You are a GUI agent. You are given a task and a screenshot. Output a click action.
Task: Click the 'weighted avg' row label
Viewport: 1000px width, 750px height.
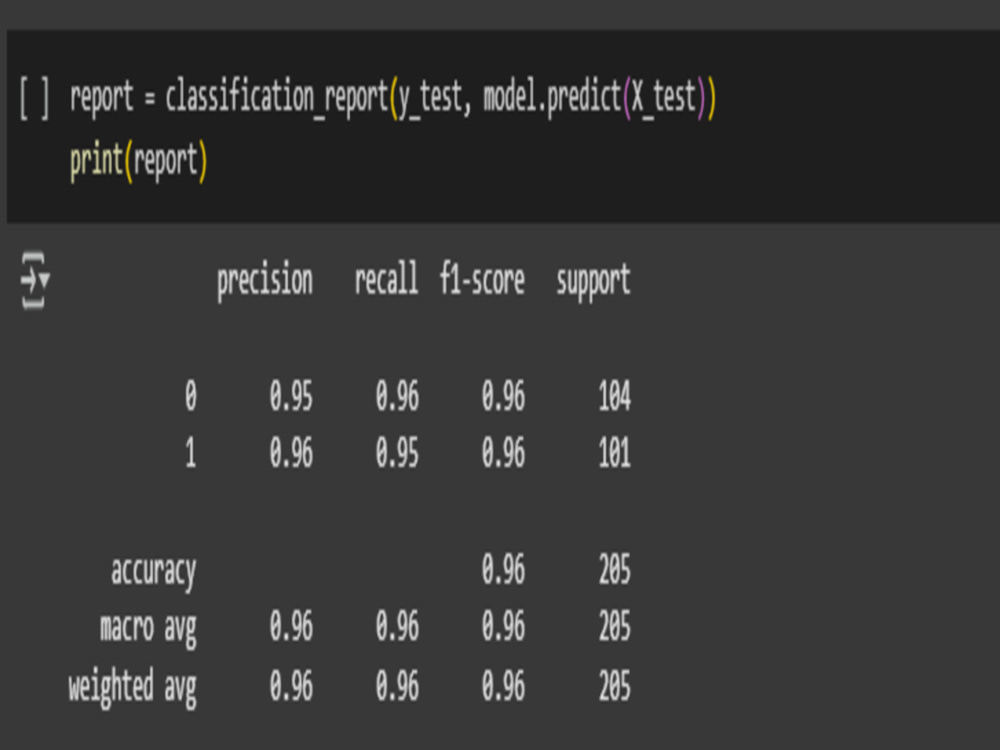click(133, 687)
